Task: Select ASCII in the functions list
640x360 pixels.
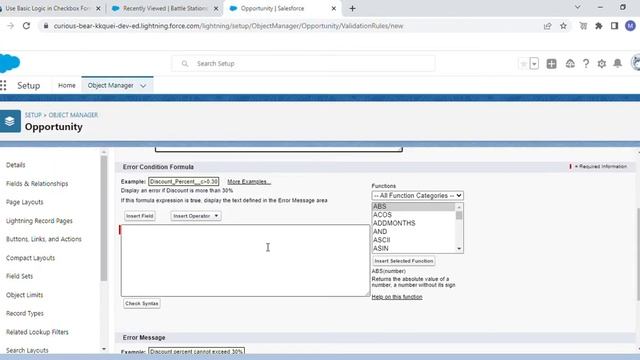Action: point(413,240)
